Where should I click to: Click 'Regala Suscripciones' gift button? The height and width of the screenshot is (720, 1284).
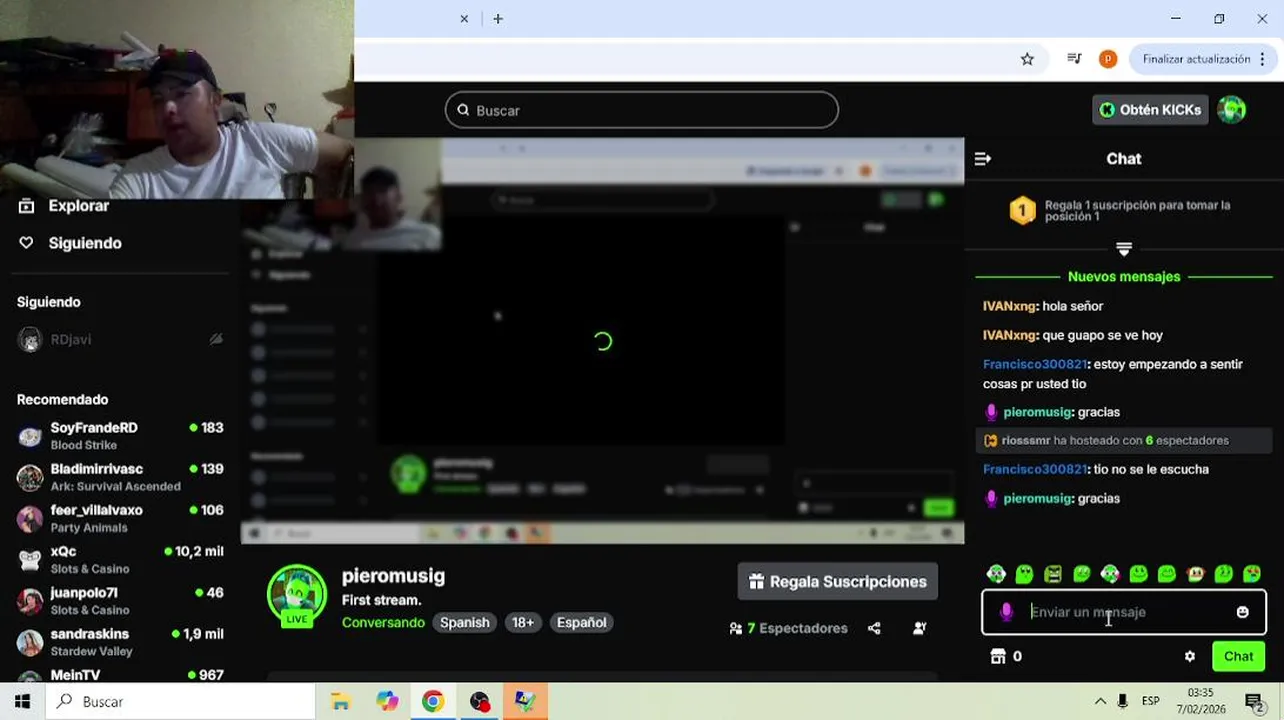click(838, 581)
